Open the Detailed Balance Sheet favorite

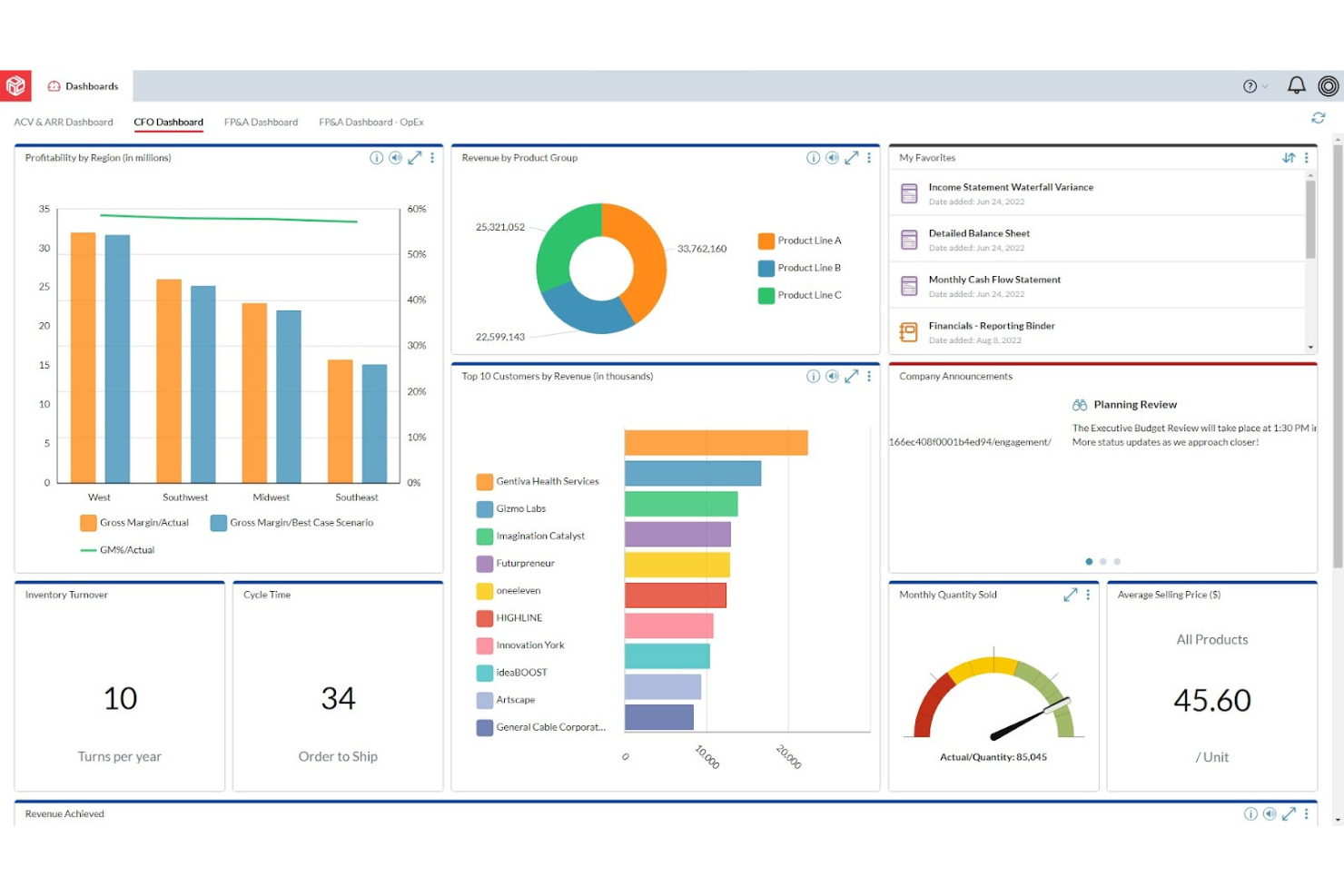(979, 233)
